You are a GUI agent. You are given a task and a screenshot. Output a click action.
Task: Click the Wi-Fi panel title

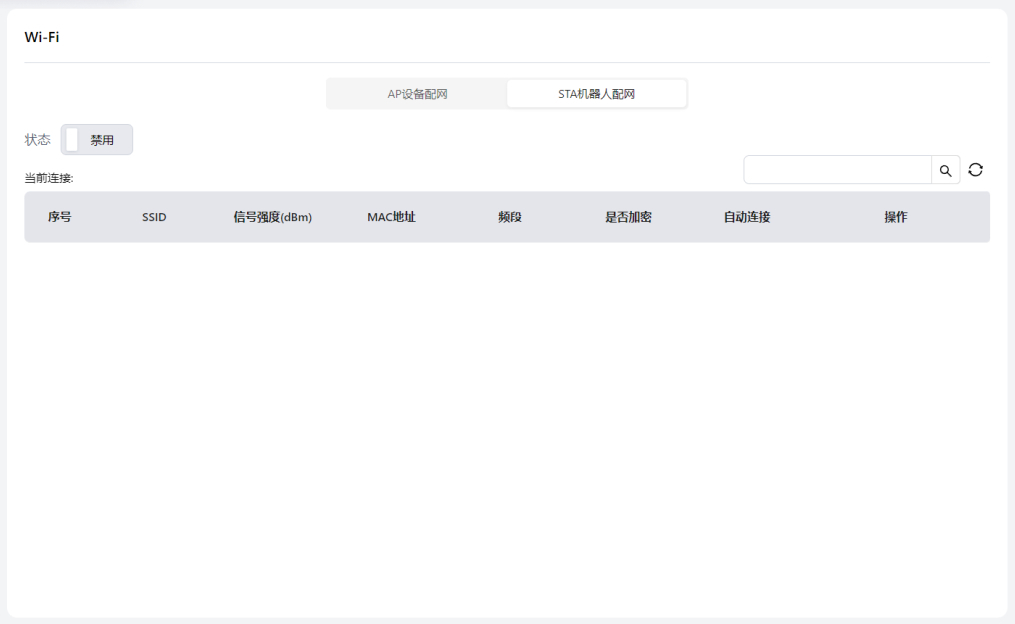pyautogui.click(x=41, y=37)
